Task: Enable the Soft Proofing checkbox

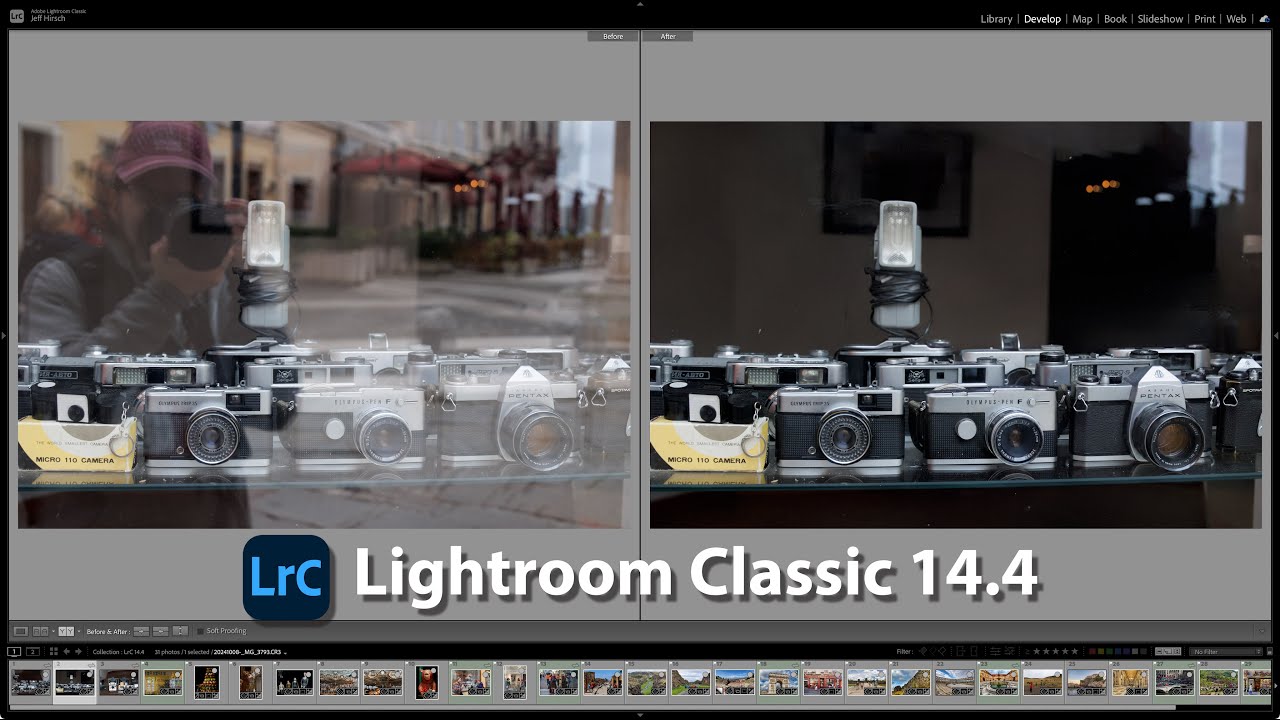Action: (200, 631)
